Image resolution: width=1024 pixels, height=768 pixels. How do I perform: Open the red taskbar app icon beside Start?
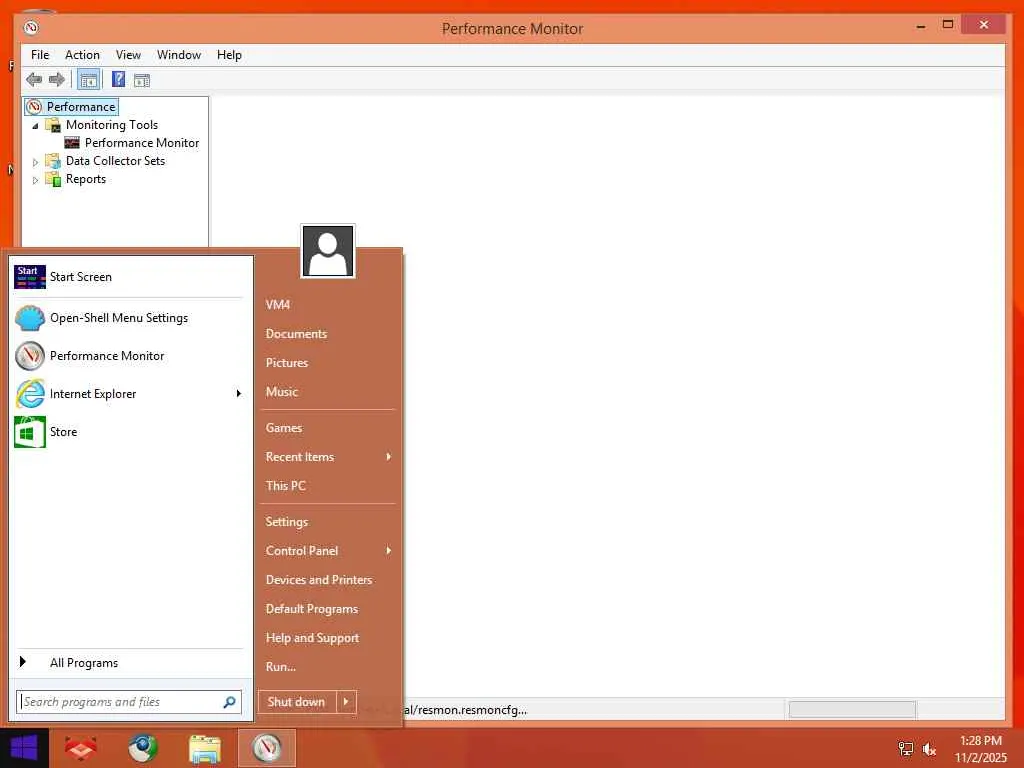(80, 748)
